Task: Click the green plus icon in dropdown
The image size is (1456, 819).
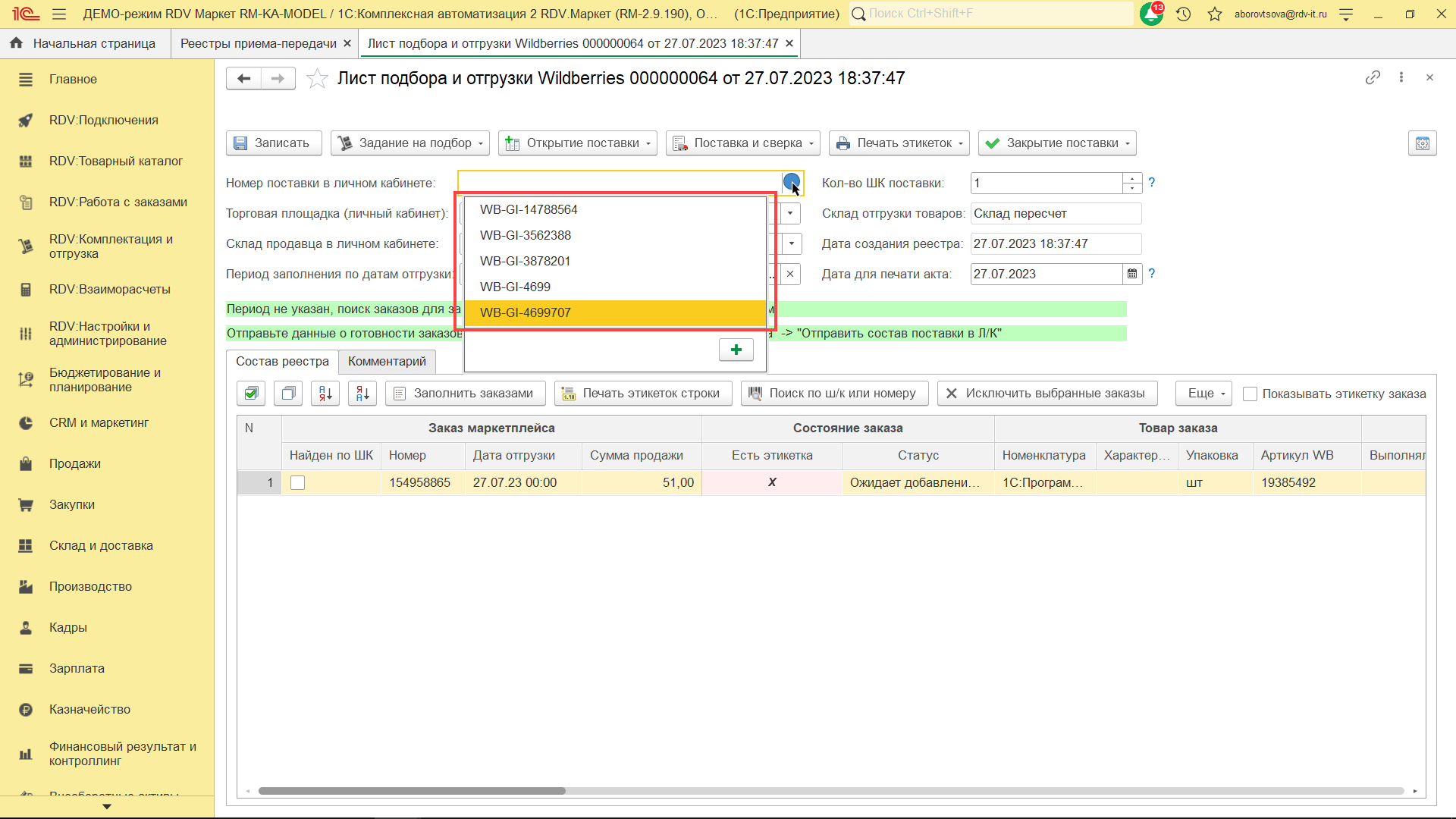Action: click(736, 350)
